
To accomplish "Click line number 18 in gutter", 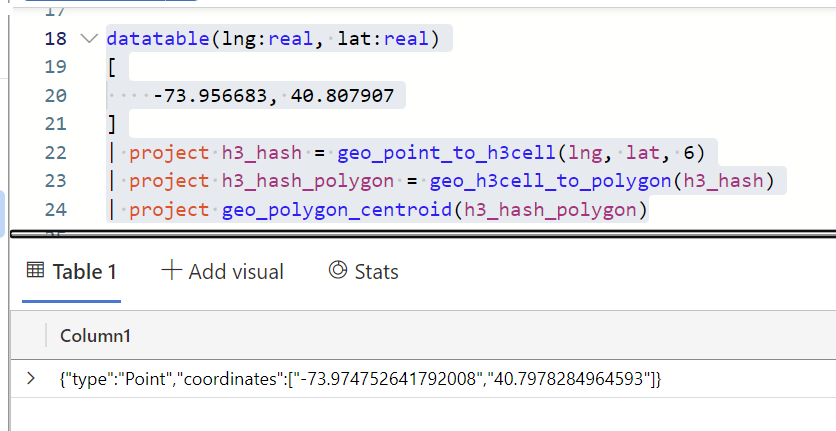I will point(55,39).
